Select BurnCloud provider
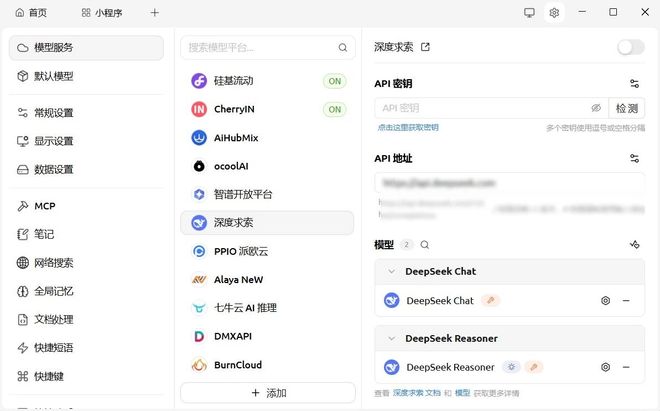 click(268, 365)
